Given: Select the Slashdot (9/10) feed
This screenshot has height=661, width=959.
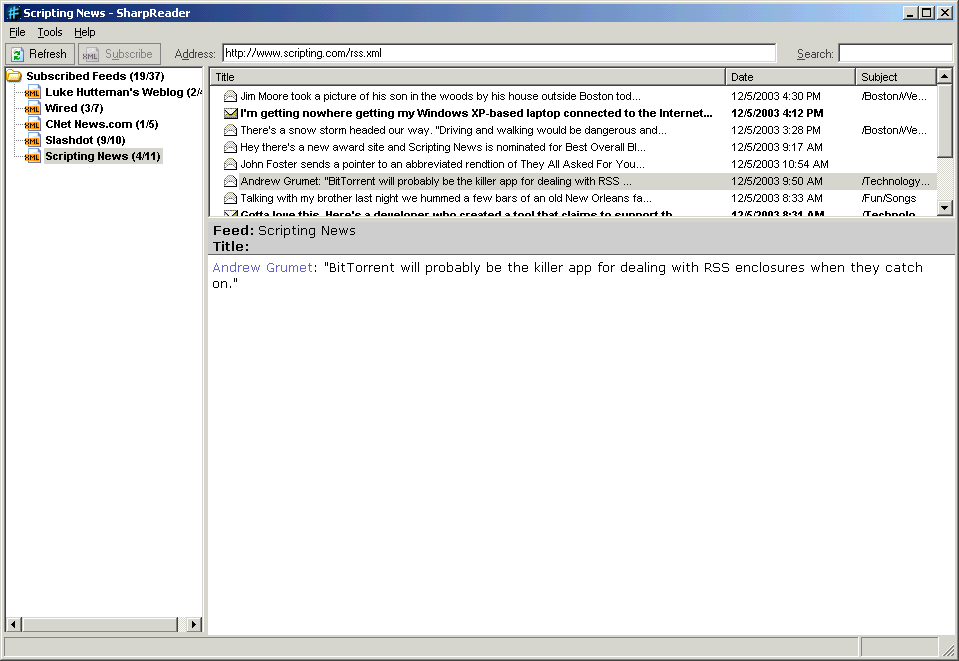Looking at the screenshot, I should point(85,140).
